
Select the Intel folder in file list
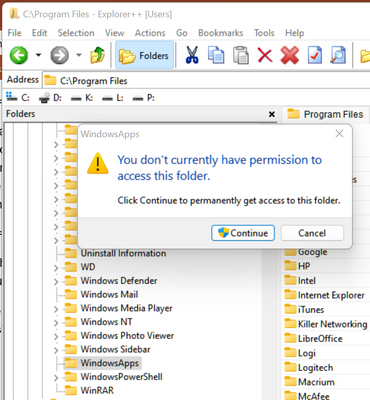click(300, 281)
